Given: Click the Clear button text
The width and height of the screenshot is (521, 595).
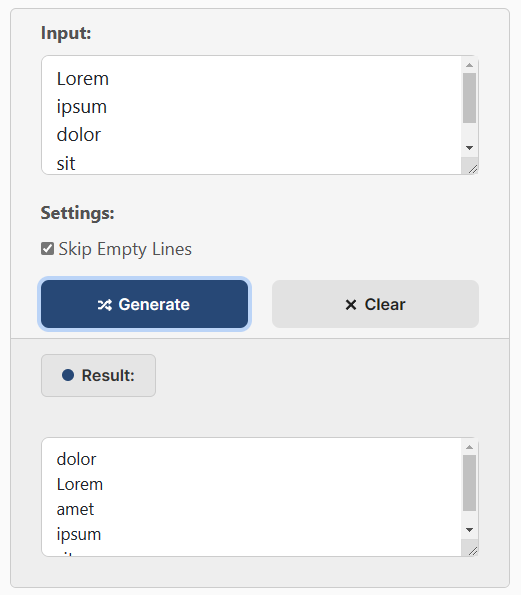Looking at the screenshot, I should point(385,304).
